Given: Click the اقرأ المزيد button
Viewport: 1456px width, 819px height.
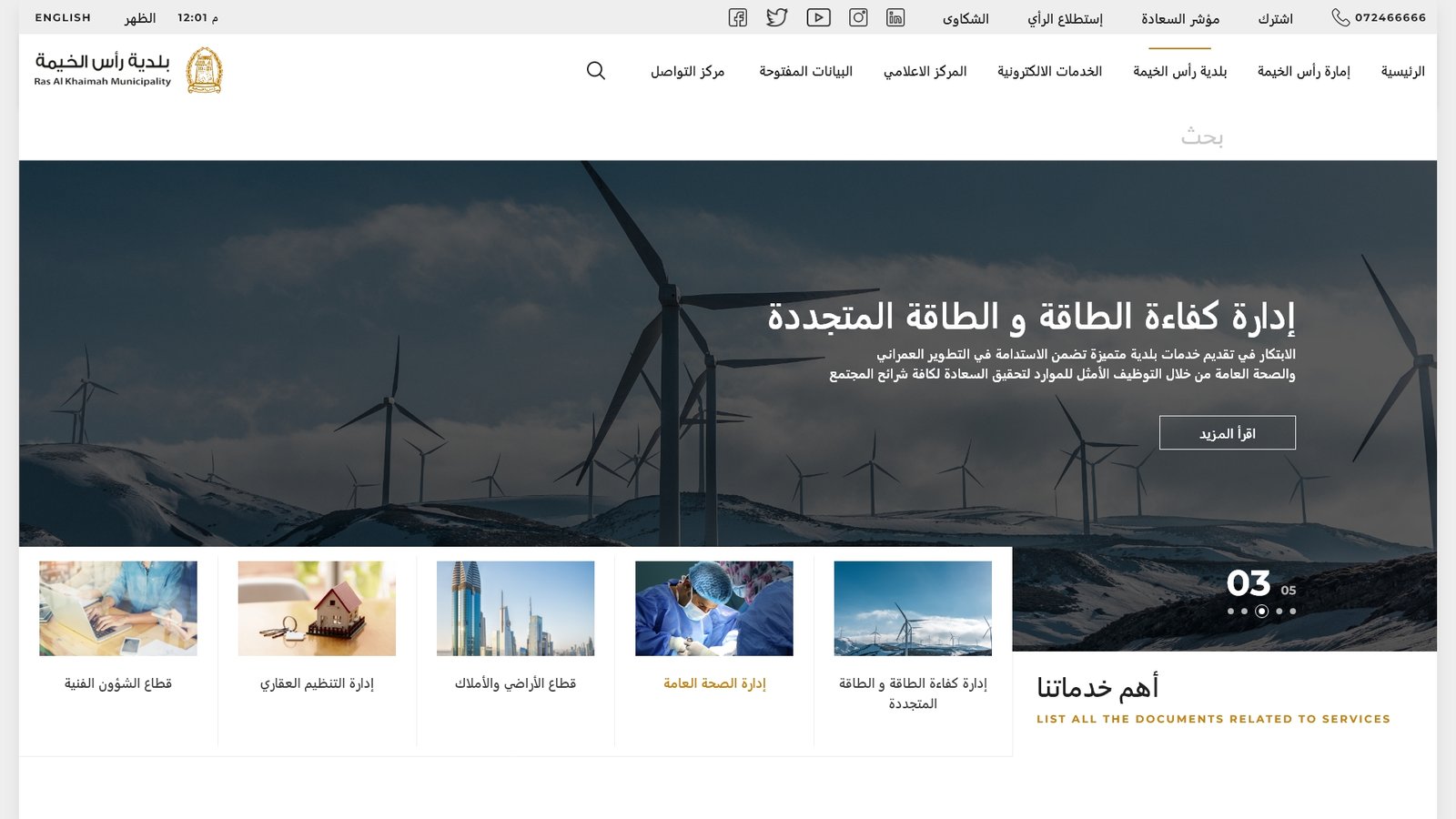Looking at the screenshot, I should (1227, 433).
